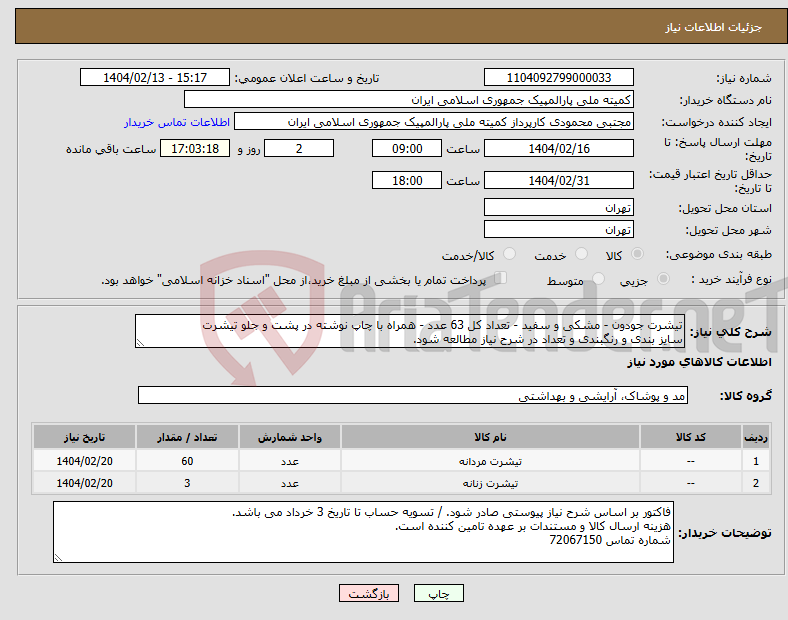Click the delivery province field تهران
Screen dimensions: 788x620
tap(558, 208)
